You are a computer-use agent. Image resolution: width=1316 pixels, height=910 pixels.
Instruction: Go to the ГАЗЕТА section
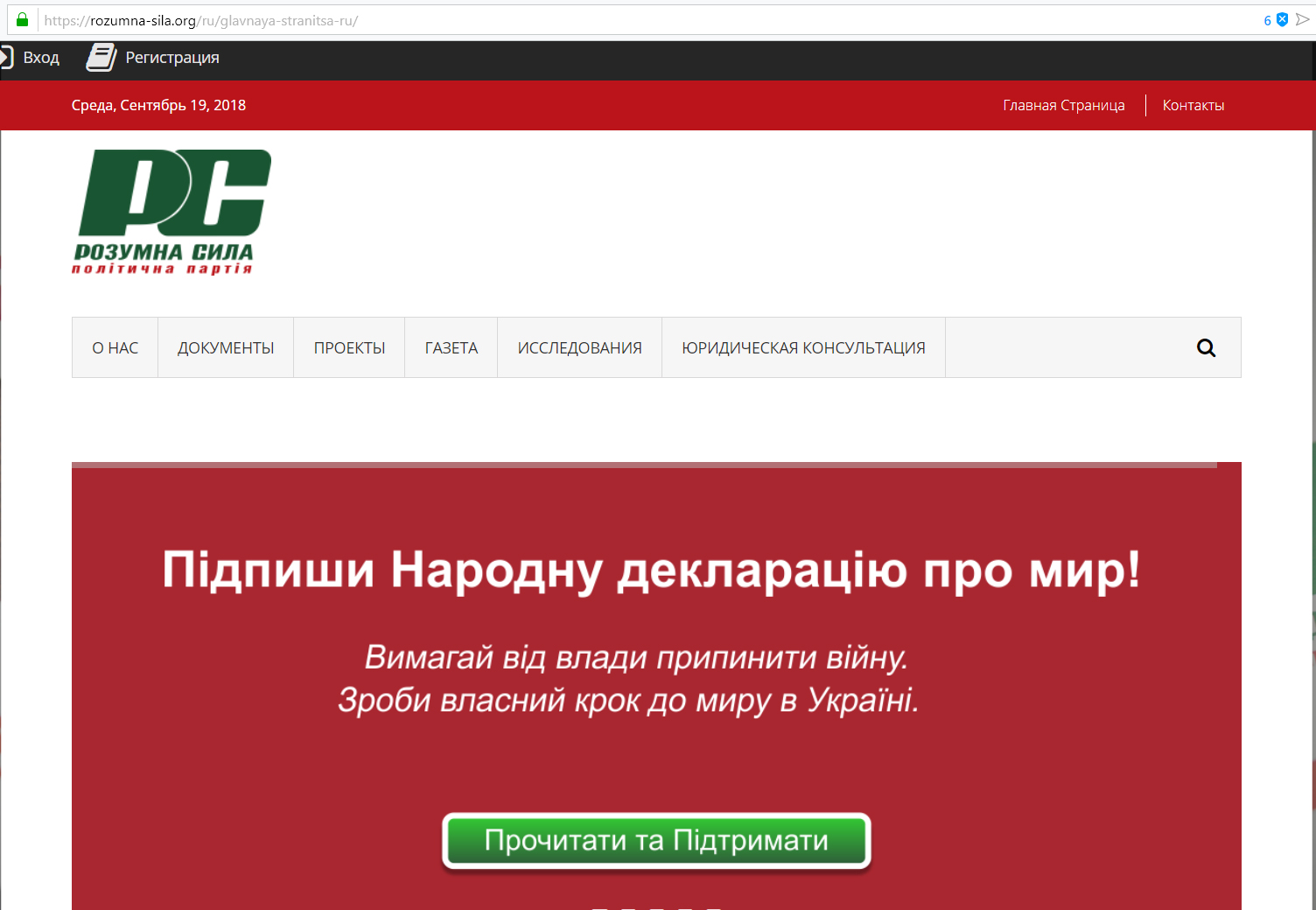tap(451, 348)
